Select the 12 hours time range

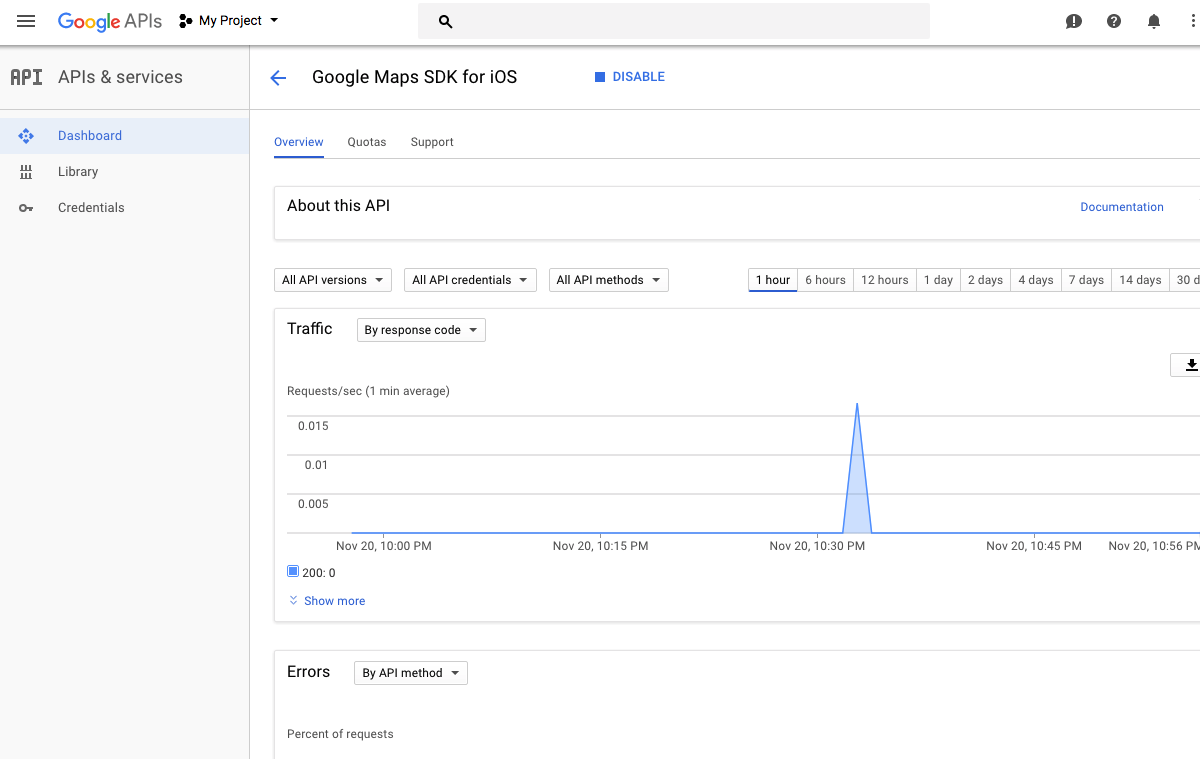pos(885,280)
